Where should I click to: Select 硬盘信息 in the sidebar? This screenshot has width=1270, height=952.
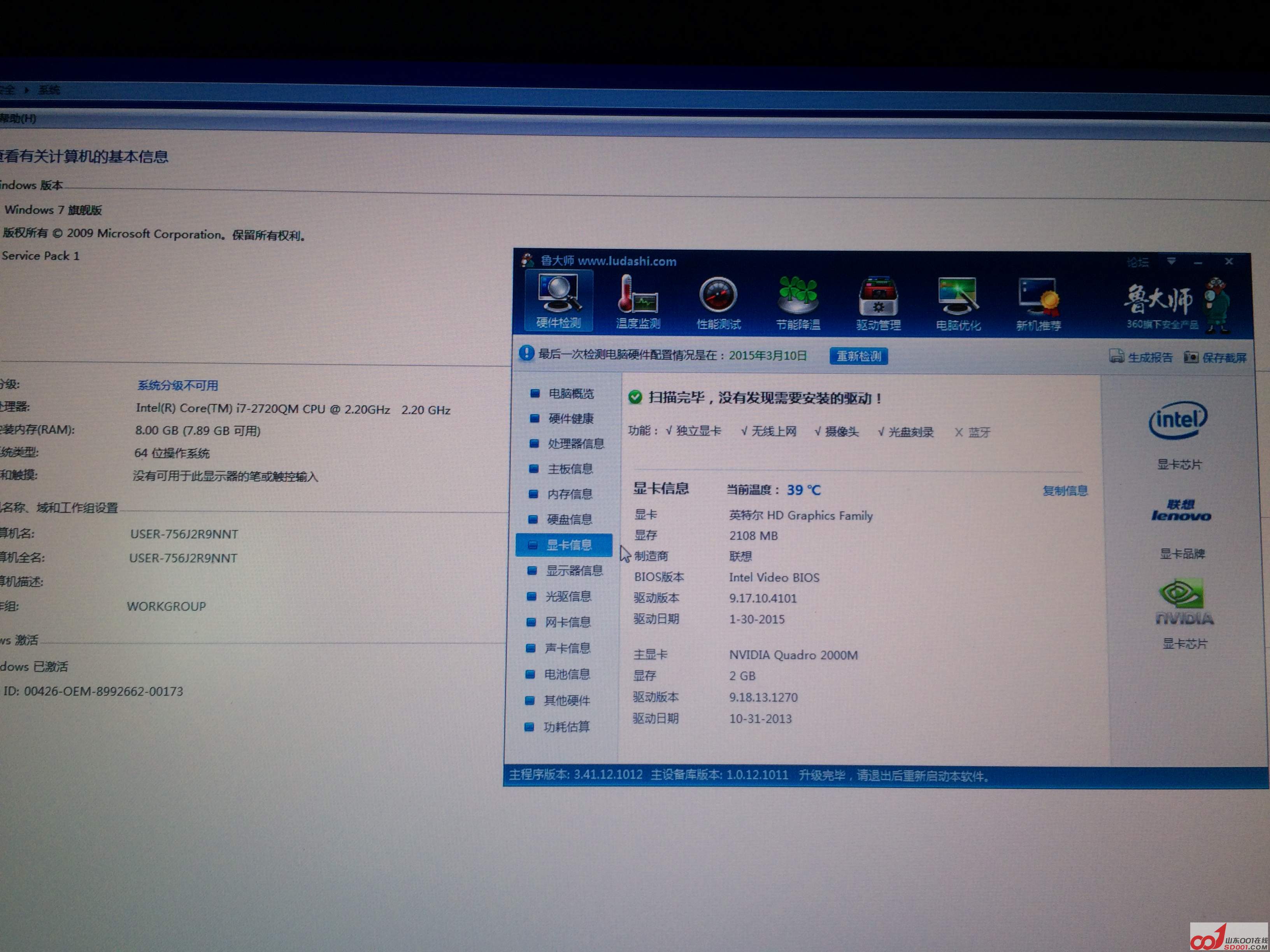coord(569,519)
